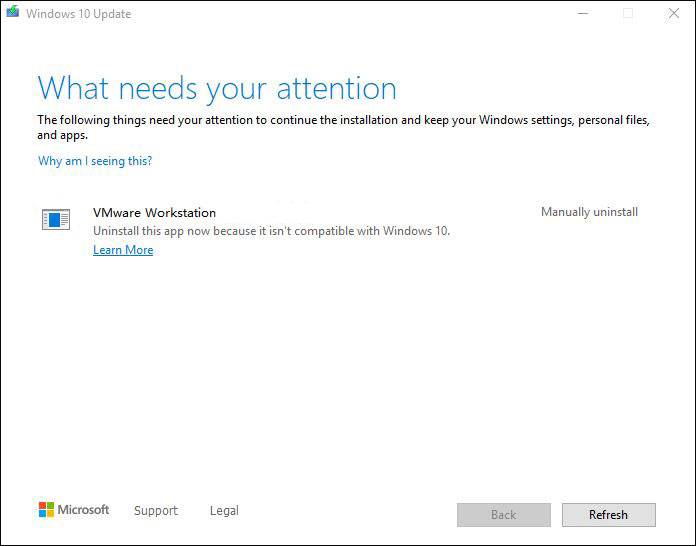Click the dimmed maximize window button
This screenshot has width=696, height=546.
pos(628,14)
